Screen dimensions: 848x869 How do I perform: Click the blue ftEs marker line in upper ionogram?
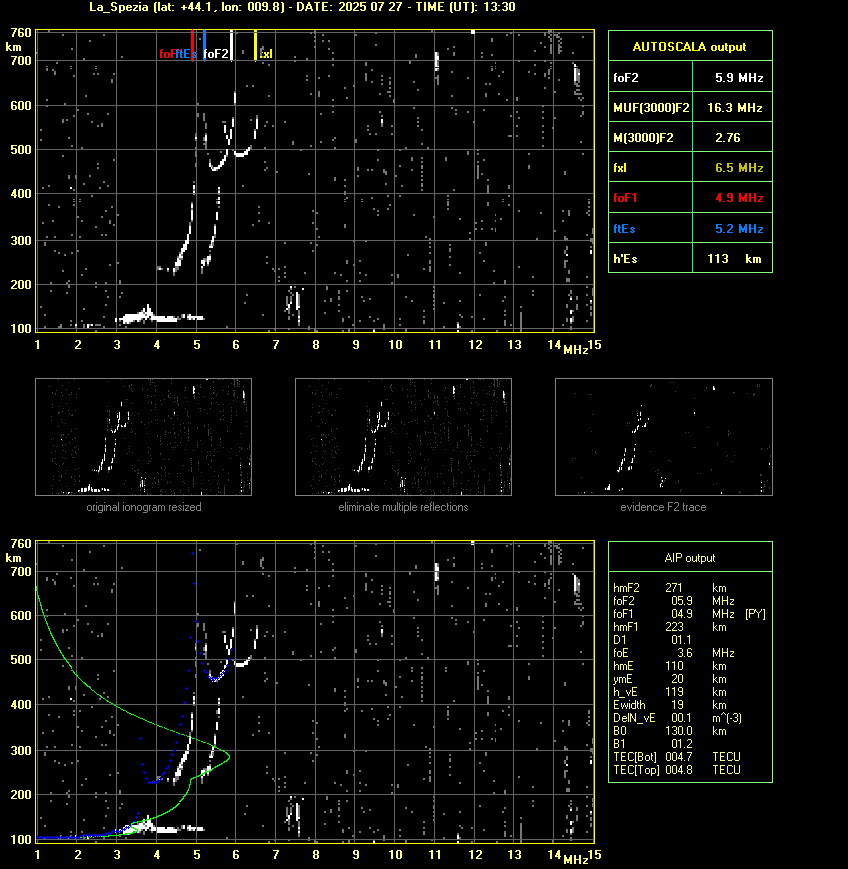point(205,45)
